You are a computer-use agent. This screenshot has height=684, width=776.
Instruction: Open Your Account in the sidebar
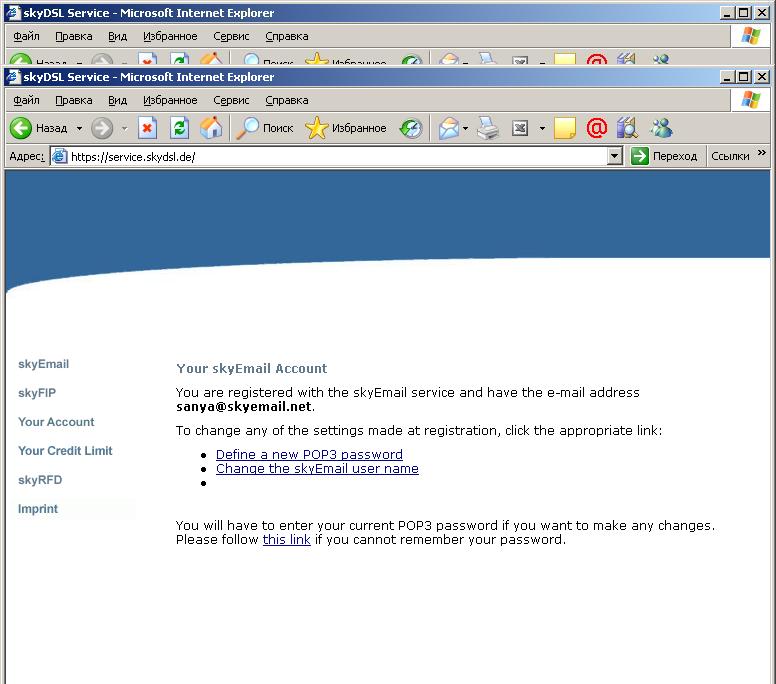56,422
